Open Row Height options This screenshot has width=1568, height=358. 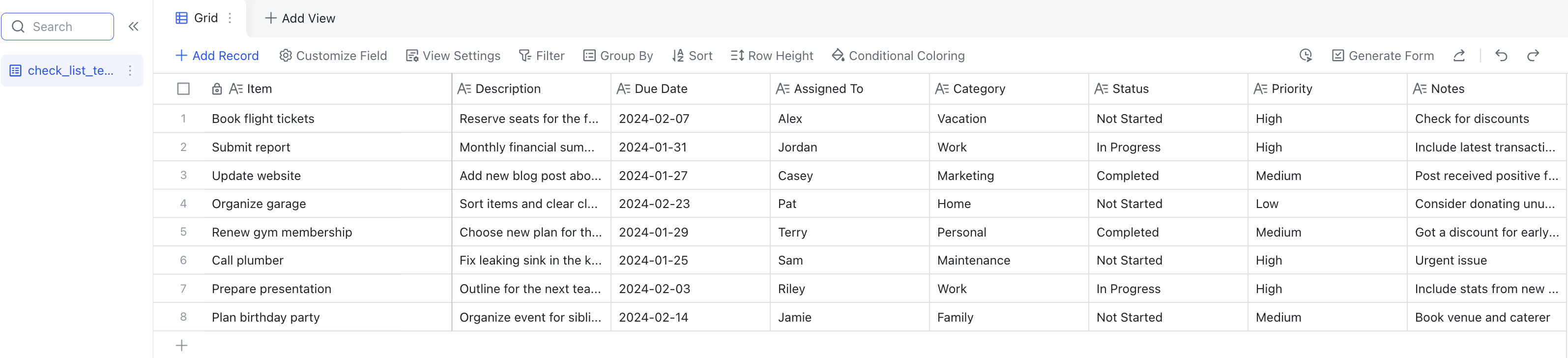(772, 56)
